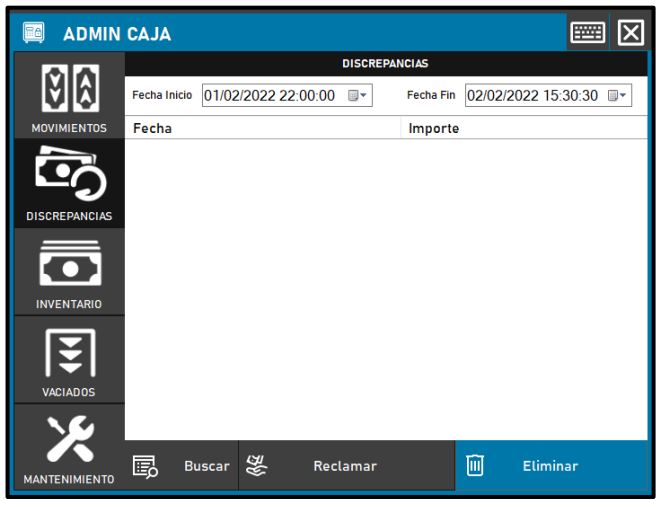Click the hand icon beside Reclamar
The width and height of the screenshot is (664, 507).
pos(255,466)
